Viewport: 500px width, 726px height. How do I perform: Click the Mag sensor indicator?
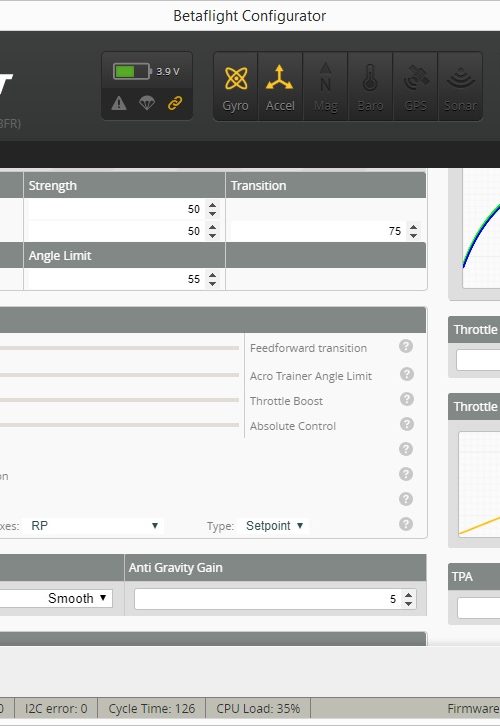tap(325, 87)
